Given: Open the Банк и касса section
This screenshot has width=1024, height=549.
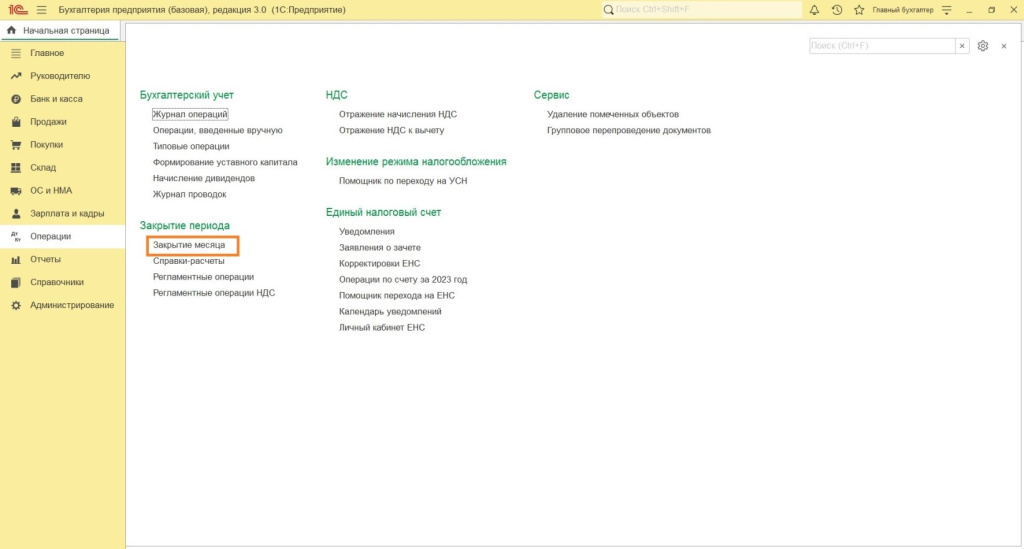Looking at the screenshot, I should 56,99.
